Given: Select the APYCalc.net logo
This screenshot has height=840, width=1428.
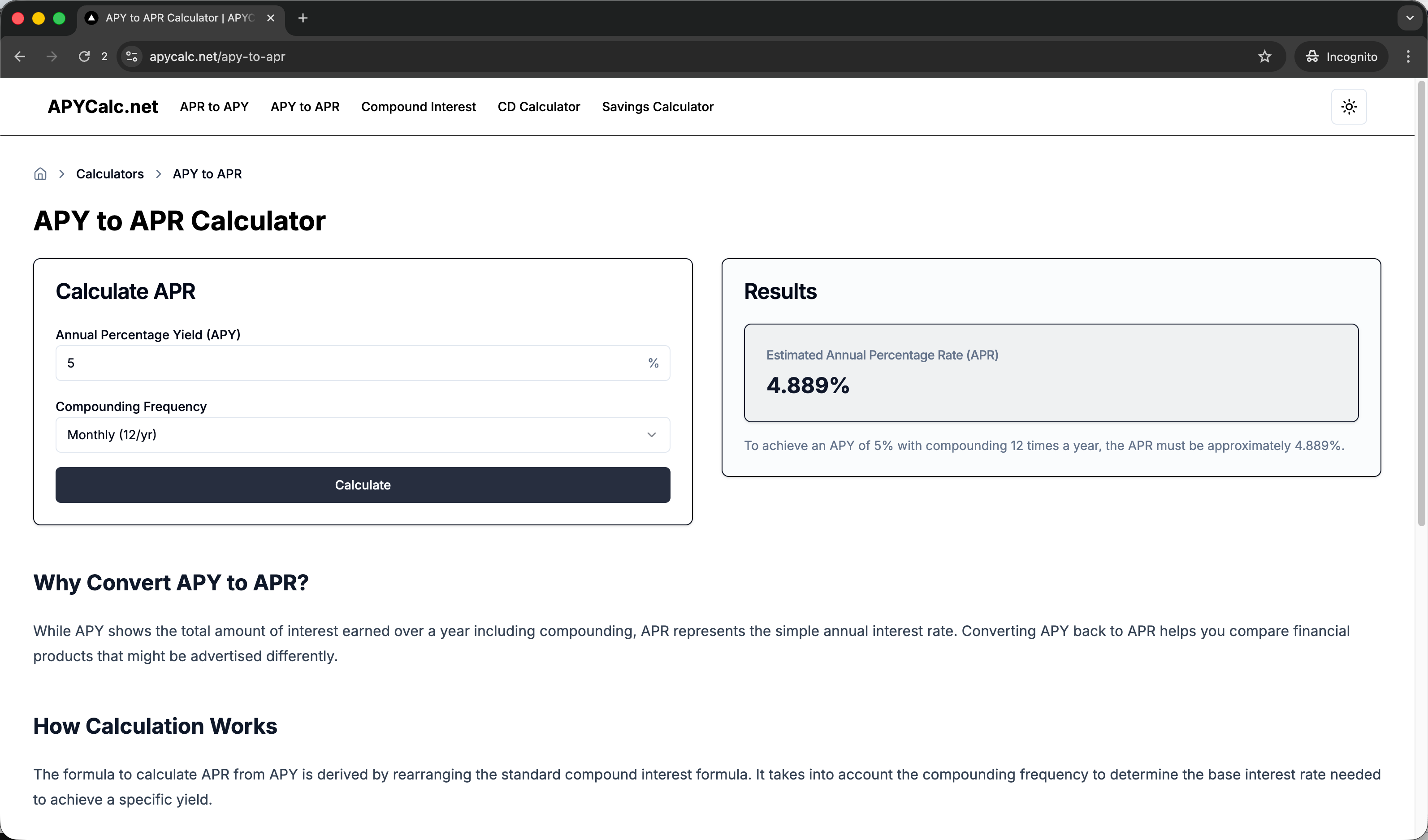Looking at the screenshot, I should click(x=103, y=107).
